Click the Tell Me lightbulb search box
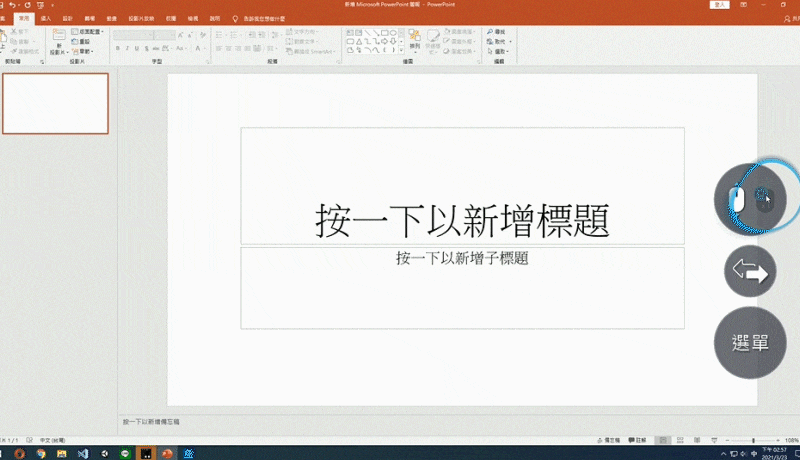The width and height of the screenshot is (800, 460). click(259, 19)
